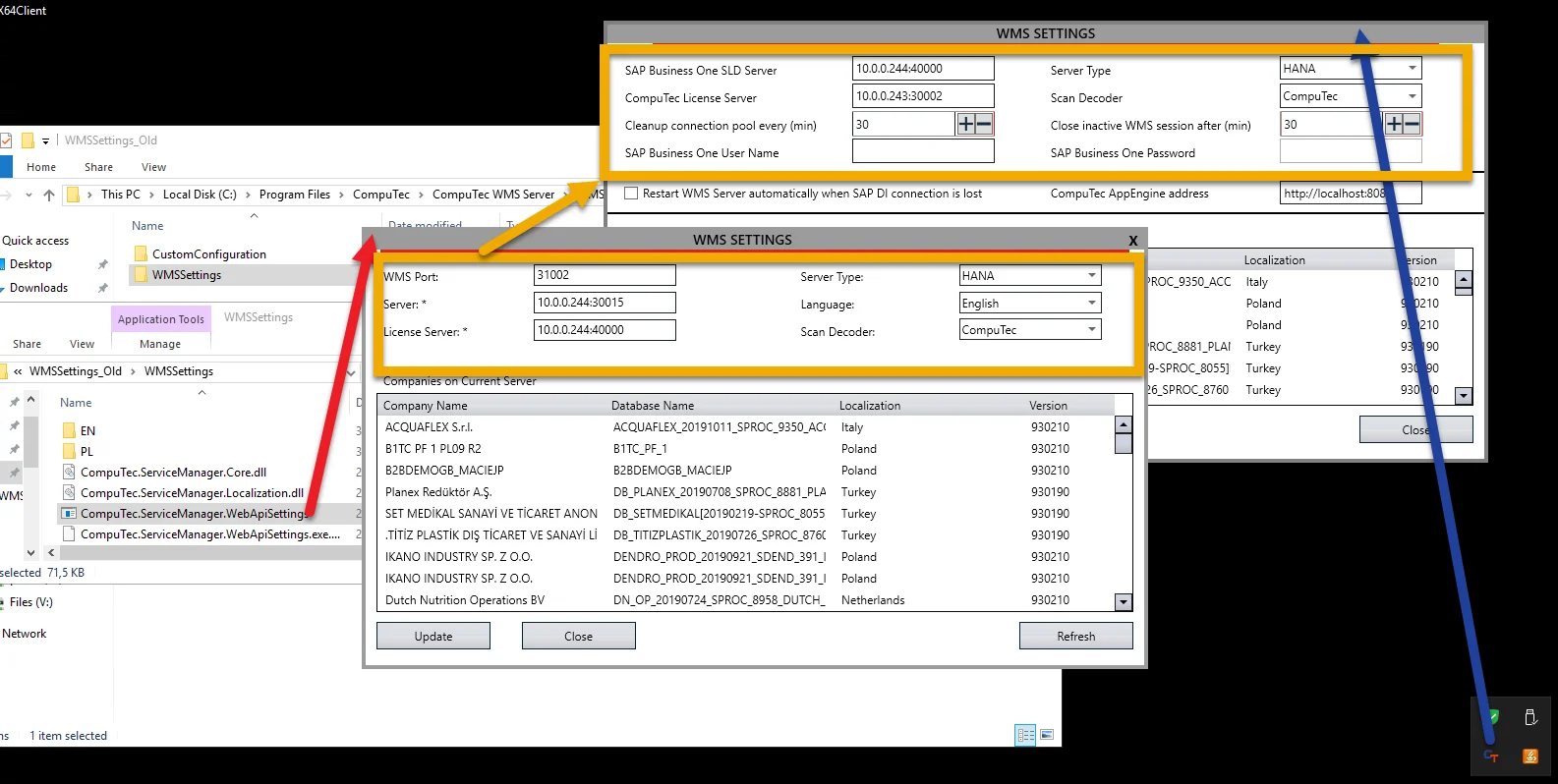The width and height of the screenshot is (1558, 784).
Task: Increase inactive WMS session timeout with plus
Action: (1394, 124)
